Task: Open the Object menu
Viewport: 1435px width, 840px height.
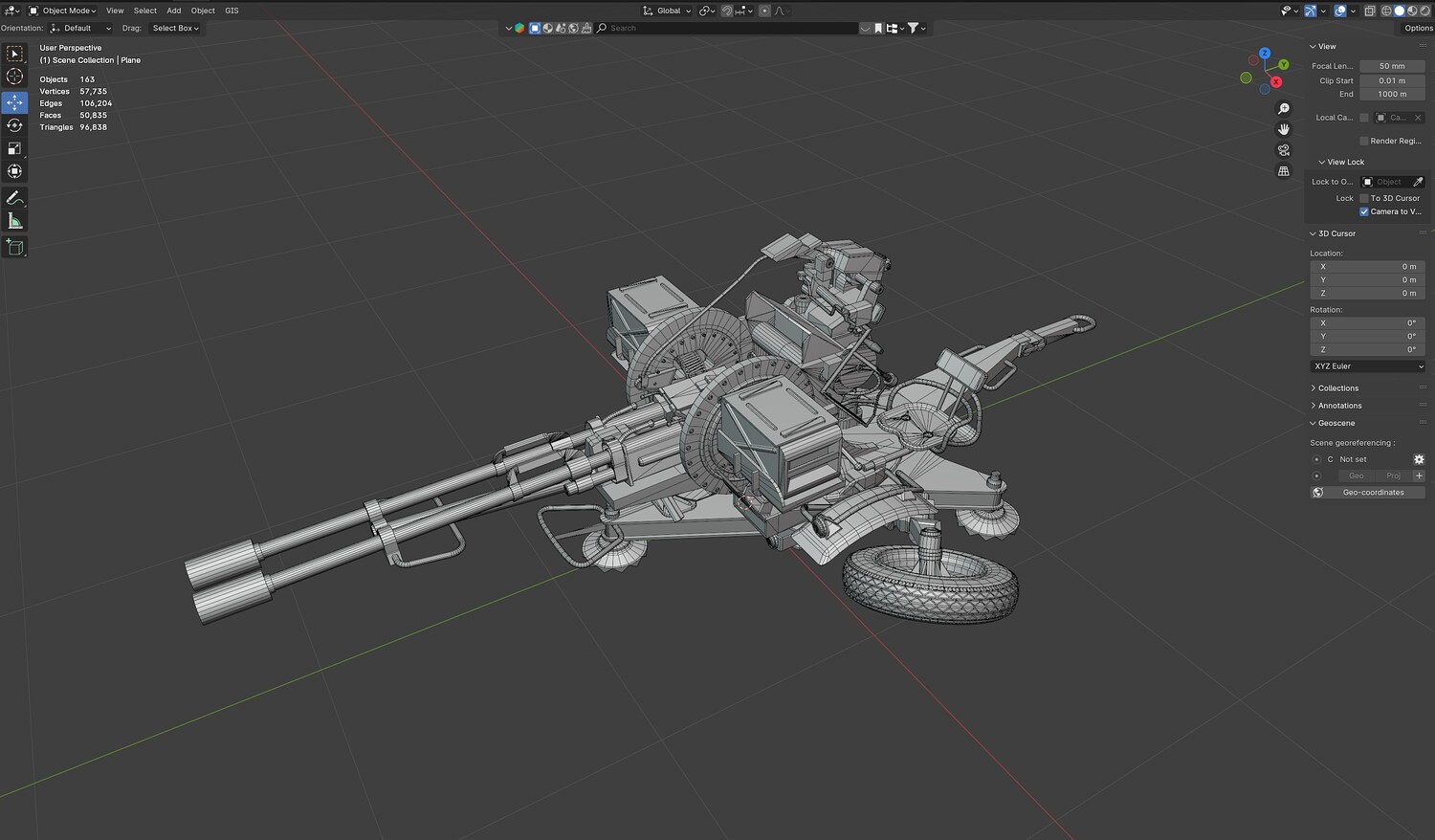Action: click(x=203, y=11)
